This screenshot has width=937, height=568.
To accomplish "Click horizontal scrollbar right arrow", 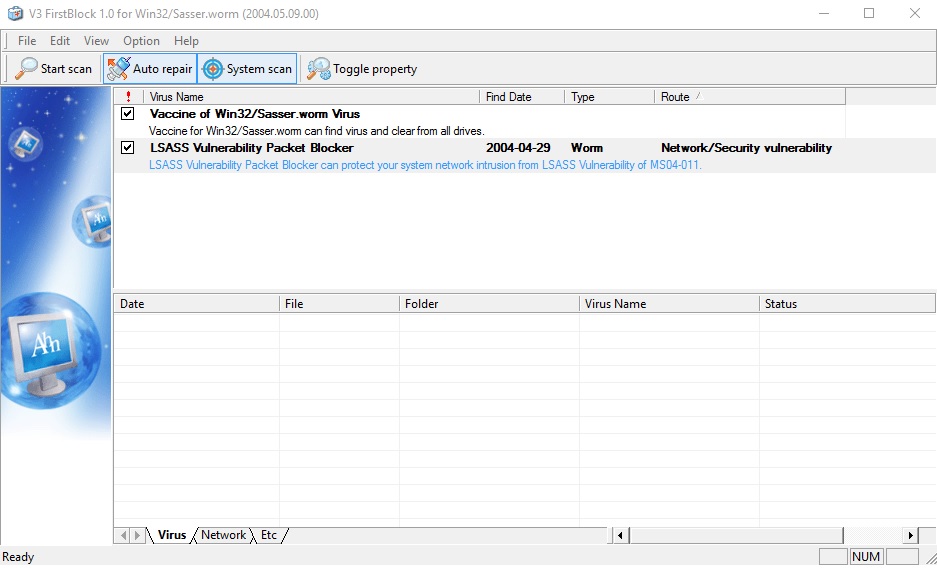I will coord(911,536).
